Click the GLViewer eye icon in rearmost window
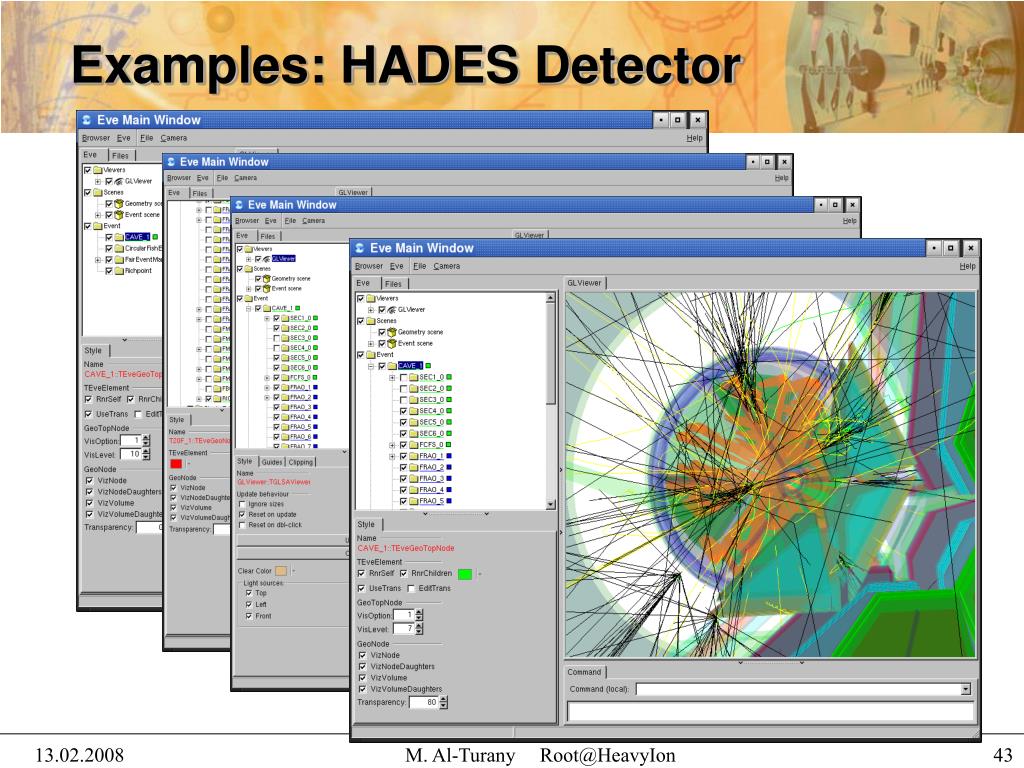This screenshot has width=1024, height=768. 119,181
